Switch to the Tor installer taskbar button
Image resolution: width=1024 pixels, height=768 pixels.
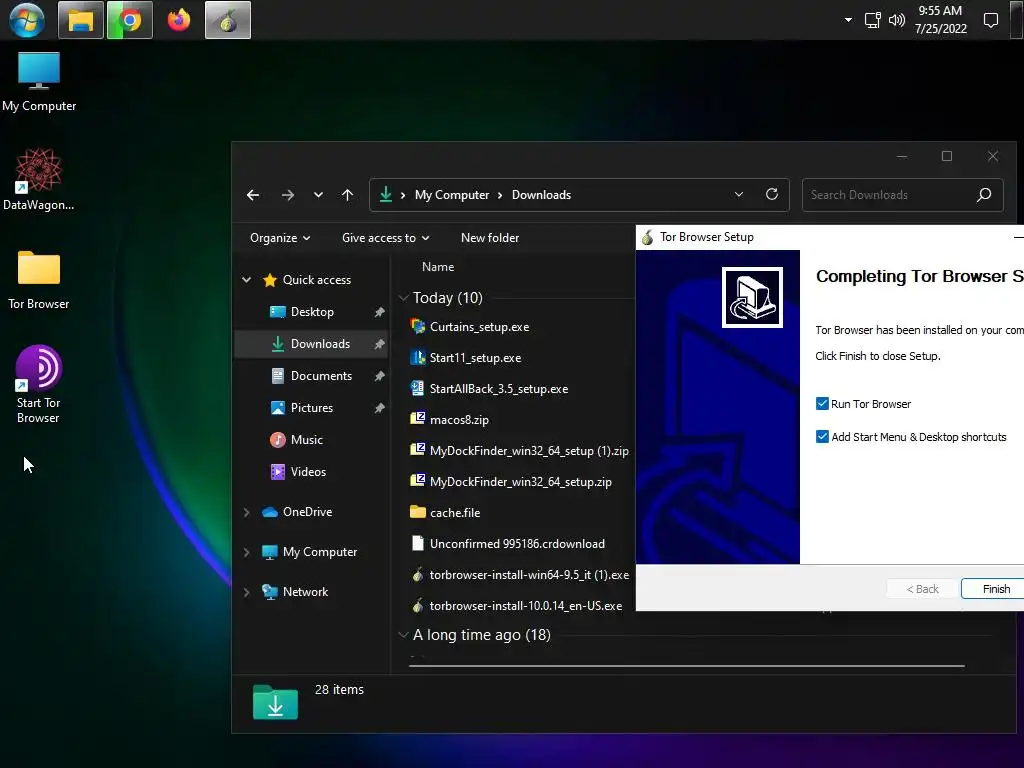point(228,20)
